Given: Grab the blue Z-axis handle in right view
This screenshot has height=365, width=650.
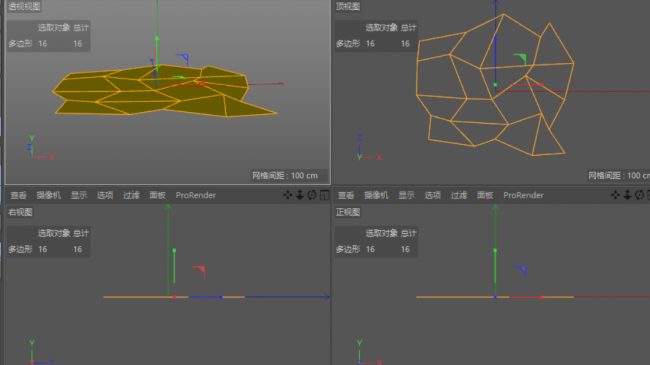Looking at the screenshot, I should tap(221, 297).
